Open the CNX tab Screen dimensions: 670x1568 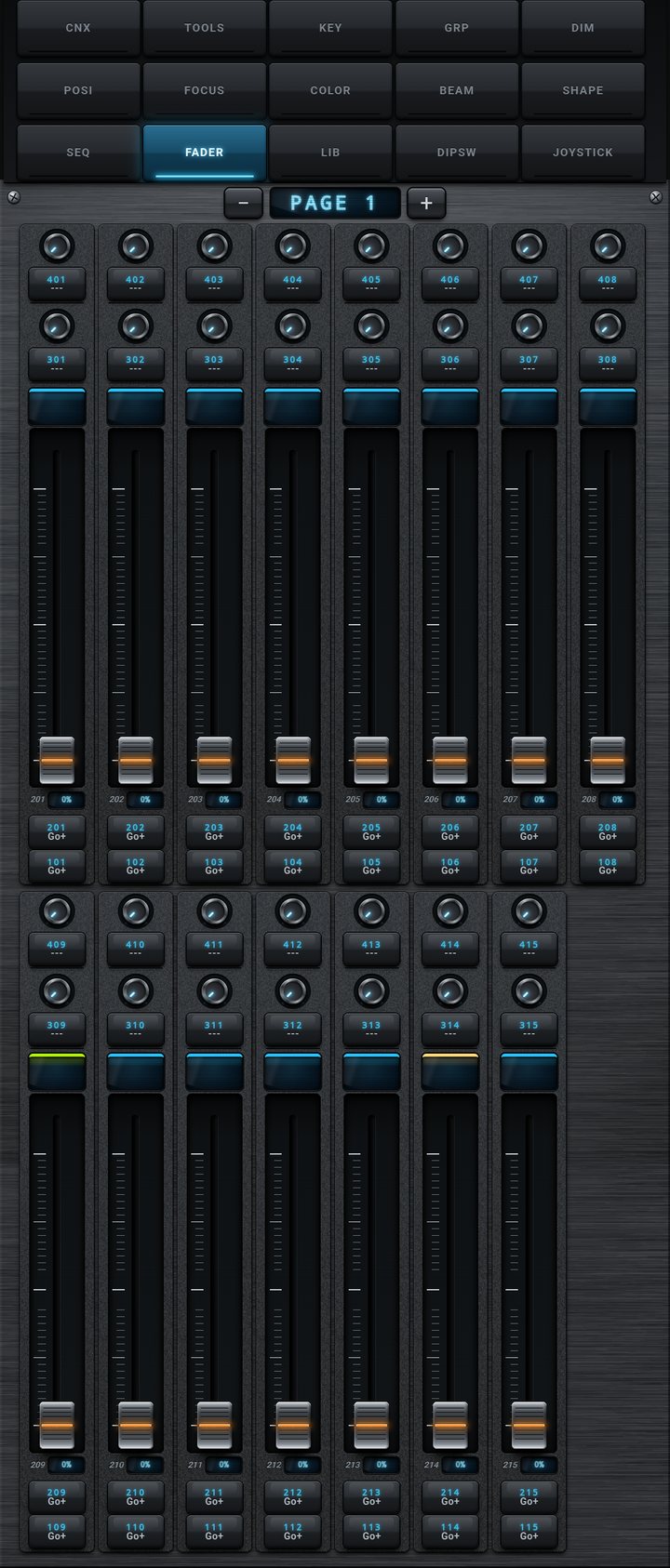[78, 28]
